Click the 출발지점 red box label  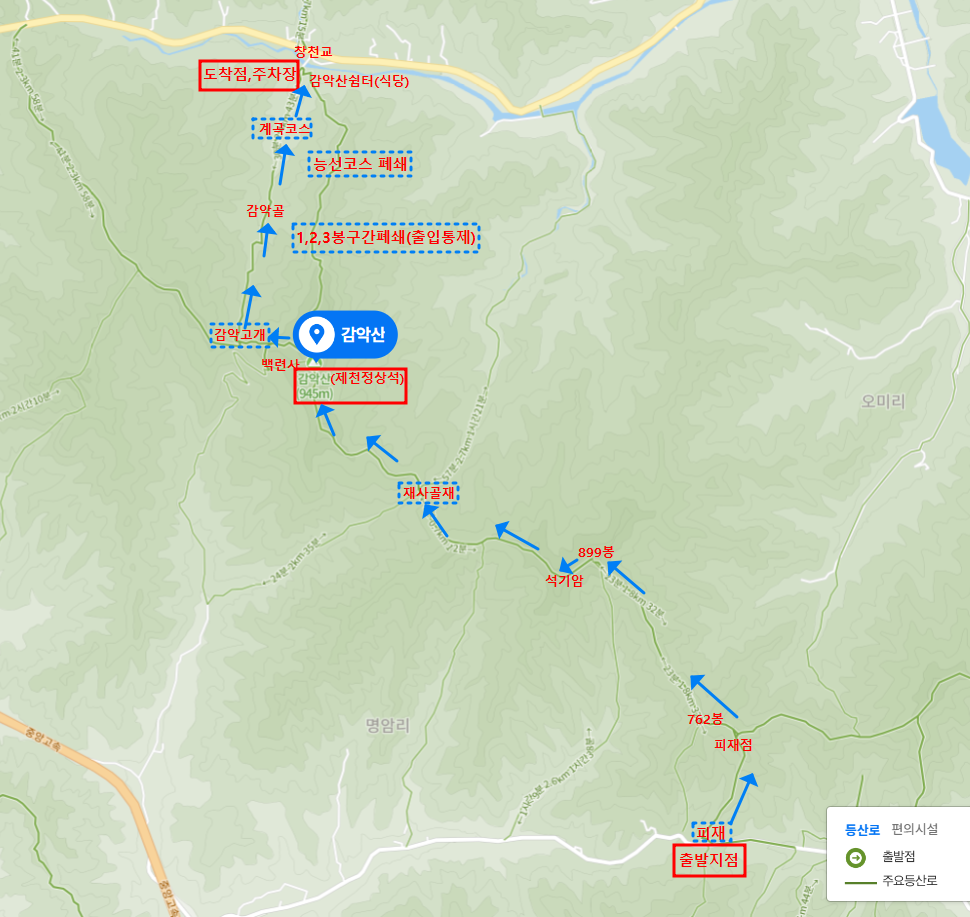[x=709, y=860]
